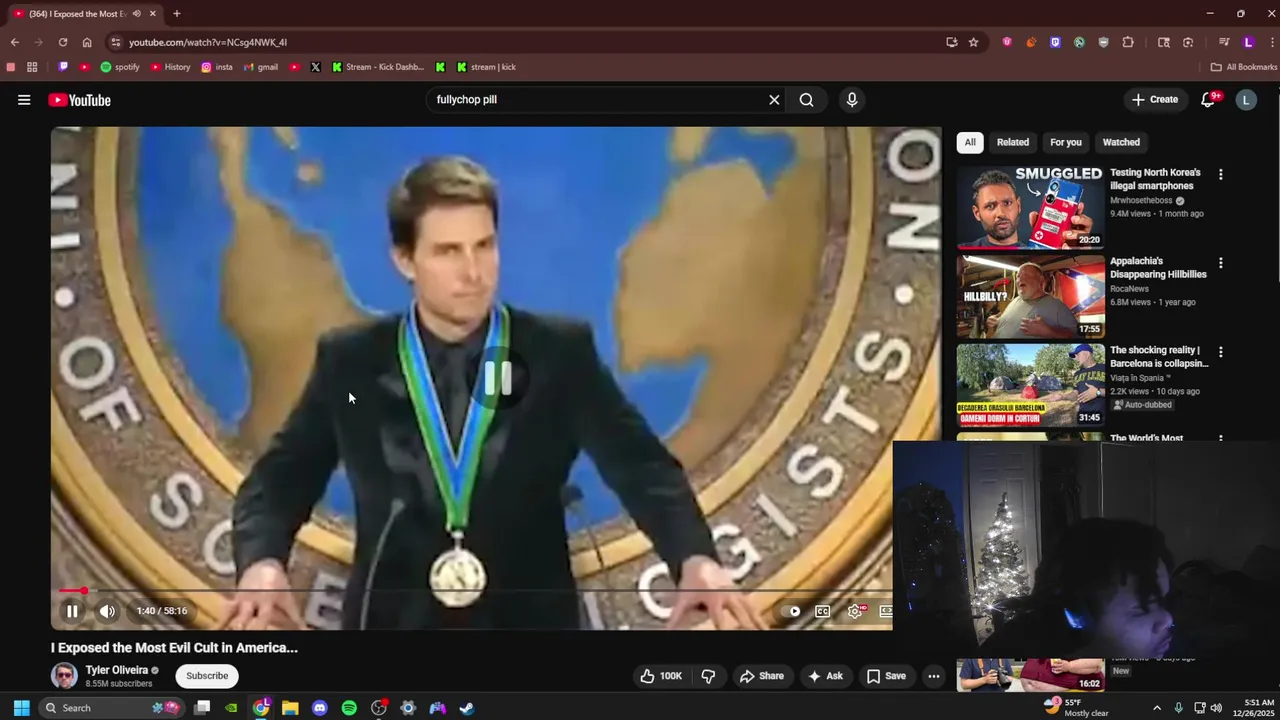Viewport: 1280px width, 720px height.
Task: Dislike the video with thumbs down
Action: (x=708, y=676)
